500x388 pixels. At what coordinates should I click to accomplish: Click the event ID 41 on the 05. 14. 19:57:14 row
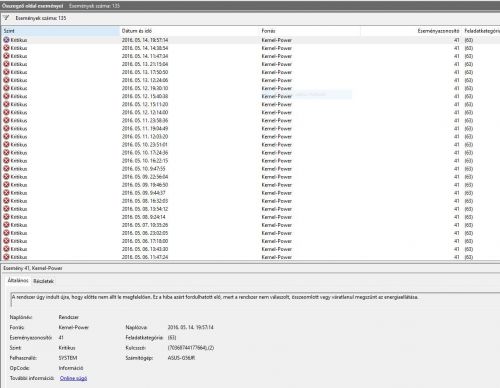456,40
